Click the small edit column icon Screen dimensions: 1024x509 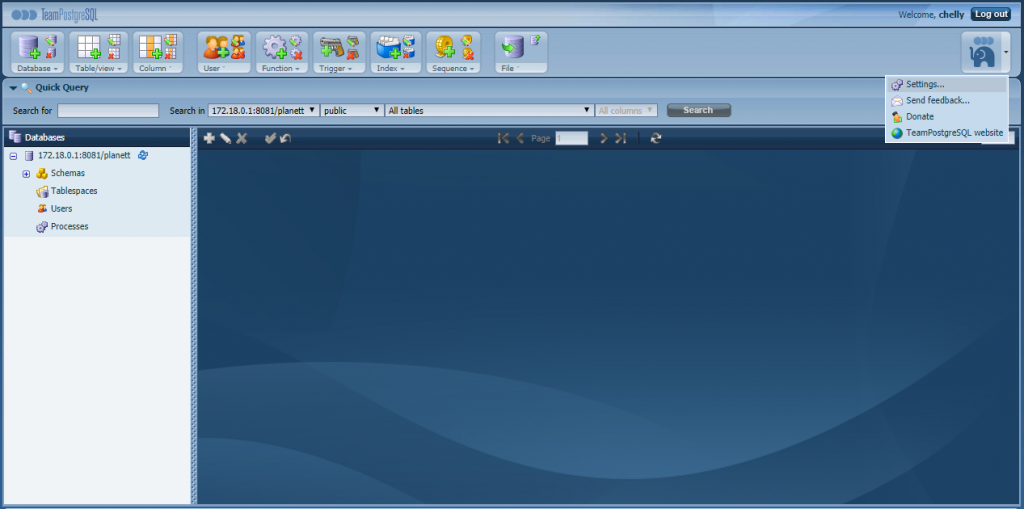pyautogui.click(x=170, y=41)
